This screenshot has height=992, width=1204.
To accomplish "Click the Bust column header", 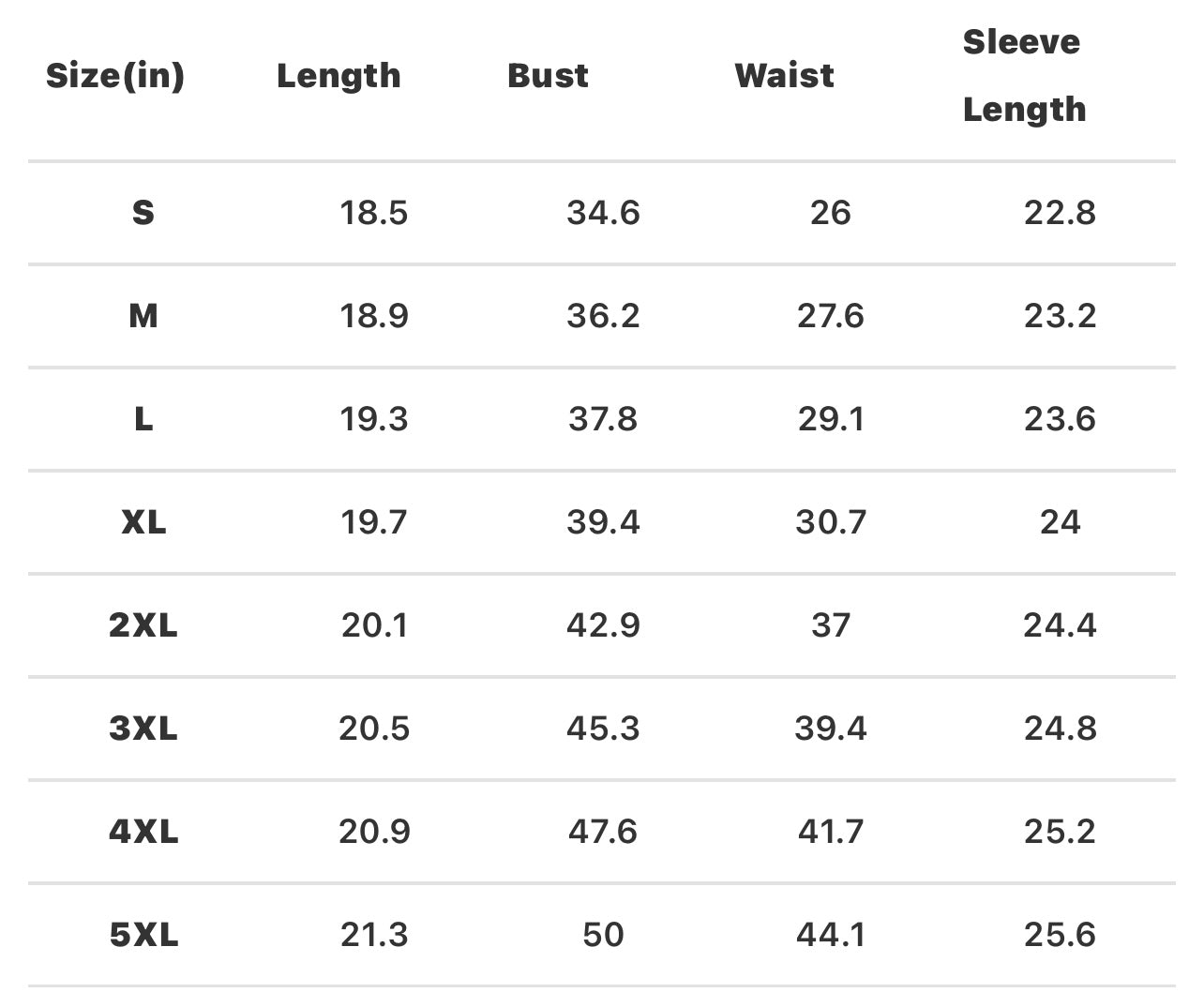I will click(x=548, y=75).
